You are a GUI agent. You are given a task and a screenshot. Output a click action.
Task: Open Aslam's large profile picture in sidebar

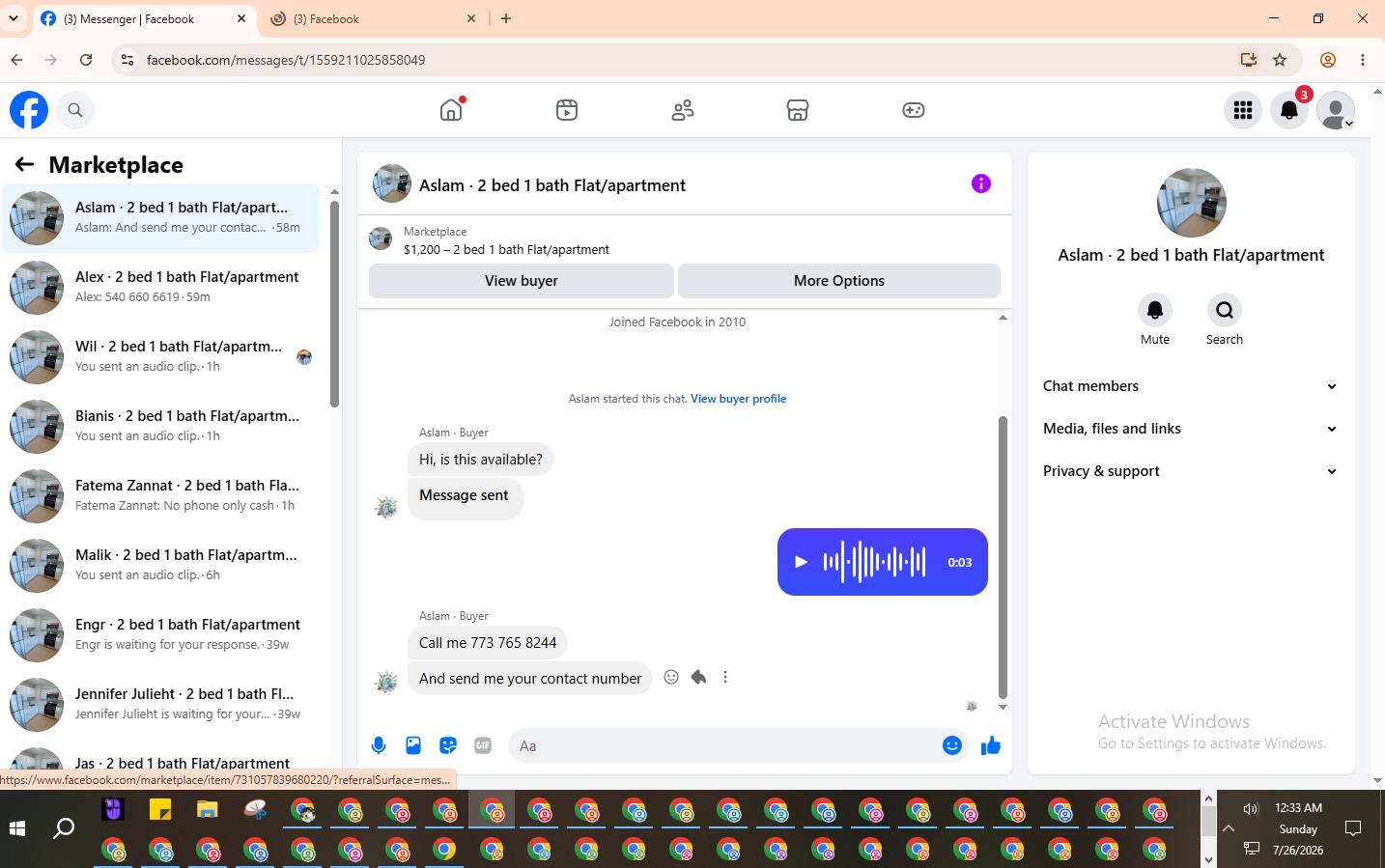1192,203
